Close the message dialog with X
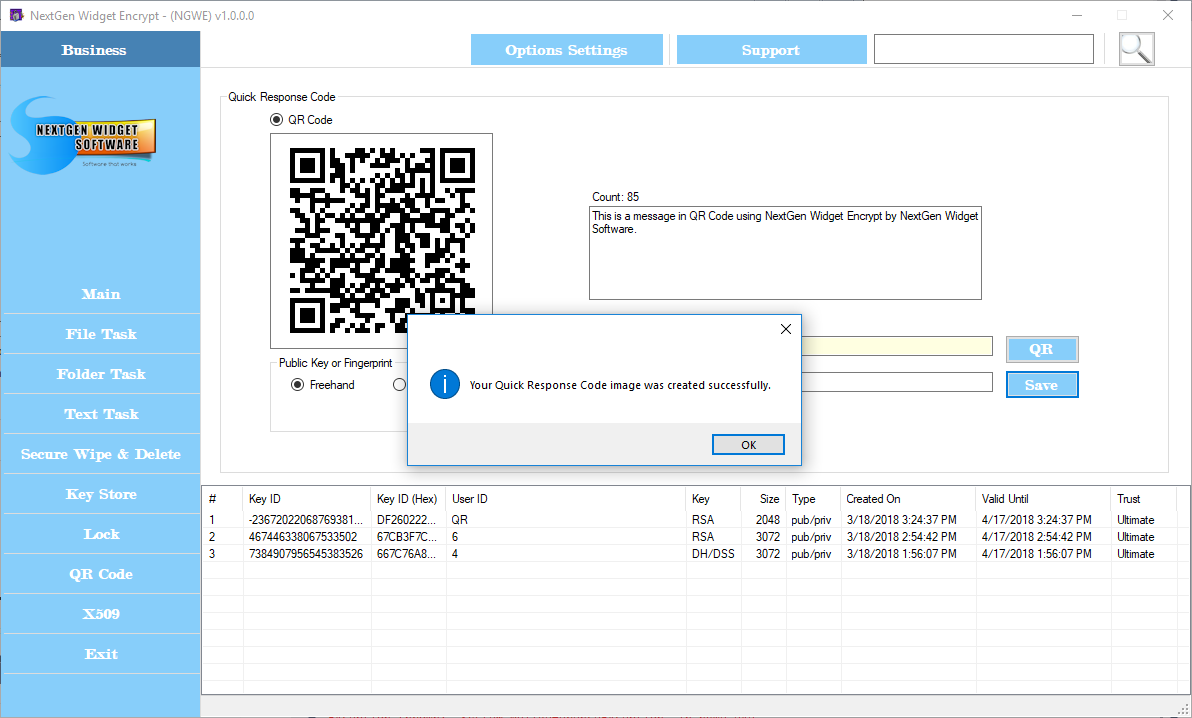The image size is (1192, 718). click(x=785, y=329)
